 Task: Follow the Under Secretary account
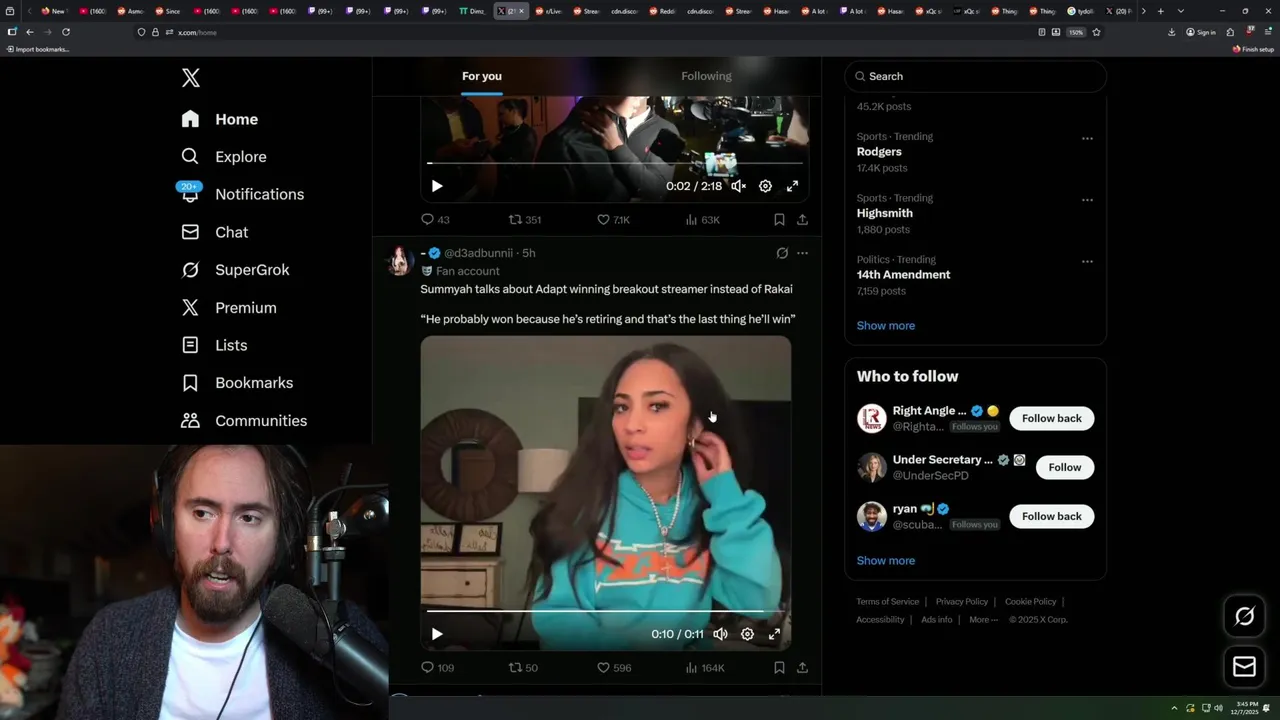pyautogui.click(x=1064, y=467)
